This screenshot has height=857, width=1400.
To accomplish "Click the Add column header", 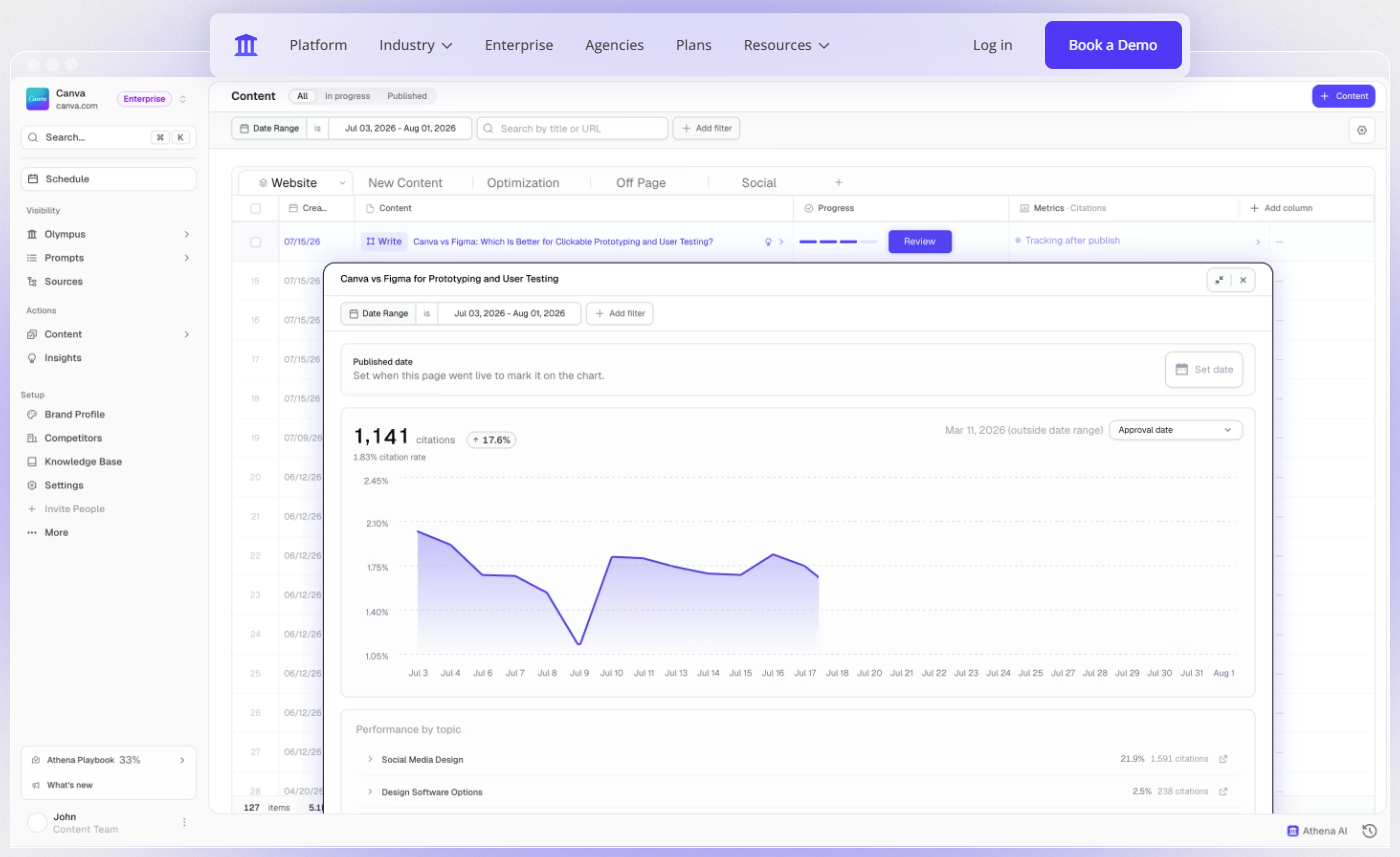I will 1281,208.
